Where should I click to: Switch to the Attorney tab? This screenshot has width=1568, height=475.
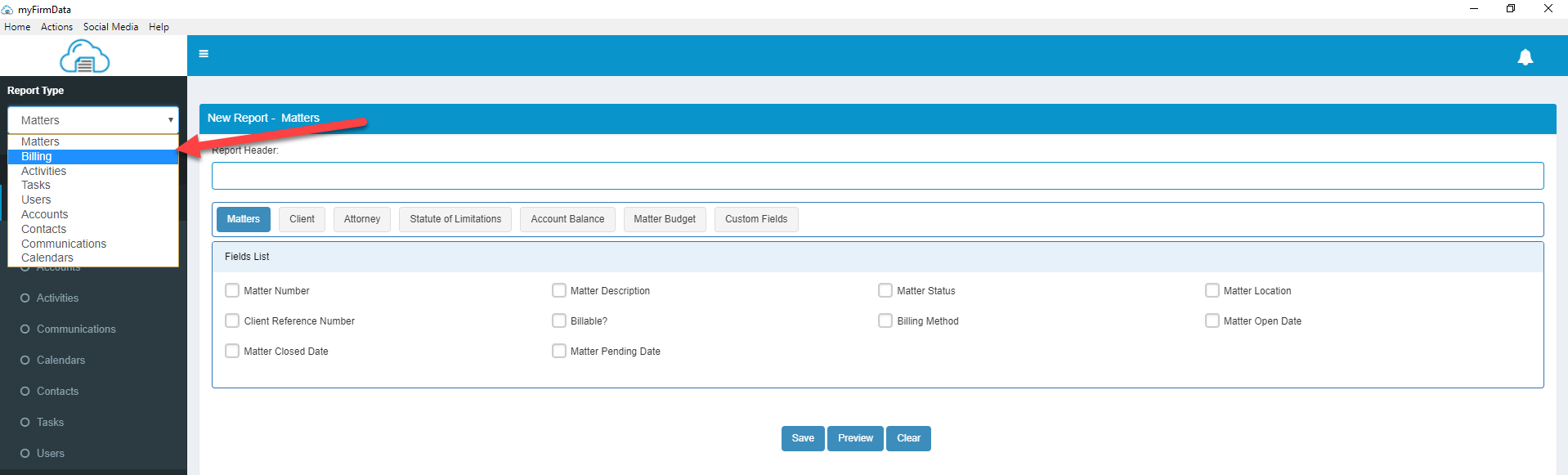(362, 219)
